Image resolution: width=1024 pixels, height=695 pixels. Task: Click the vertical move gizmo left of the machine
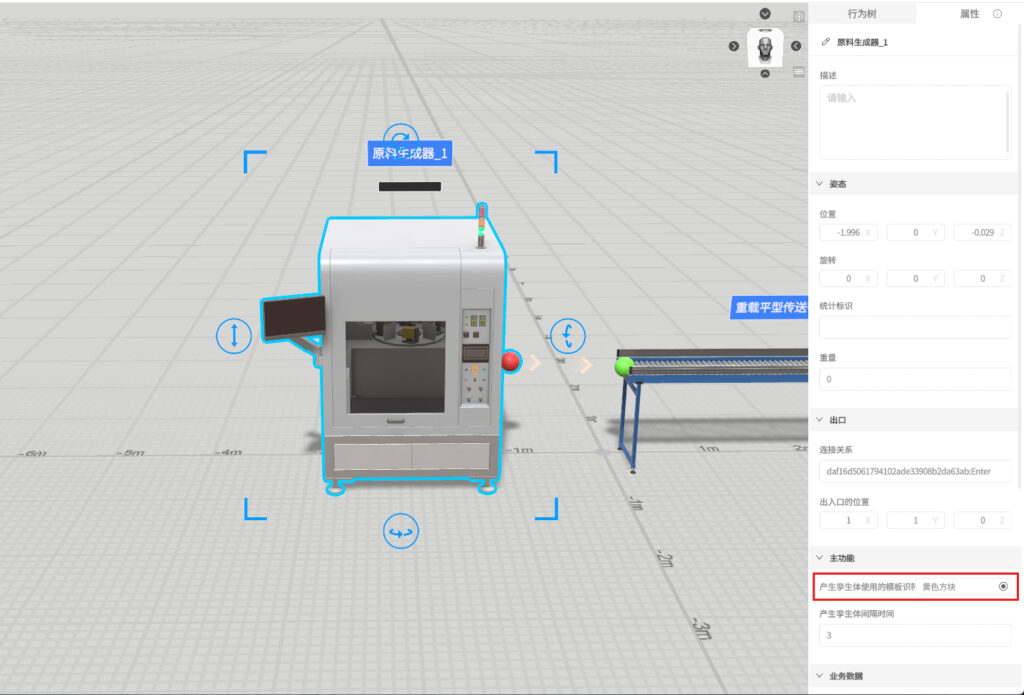click(233, 336)
